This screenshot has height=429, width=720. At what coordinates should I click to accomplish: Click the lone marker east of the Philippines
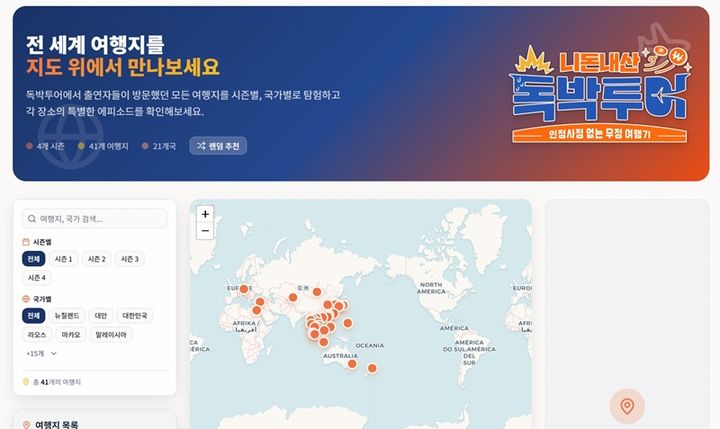click(x=348, y=323)
